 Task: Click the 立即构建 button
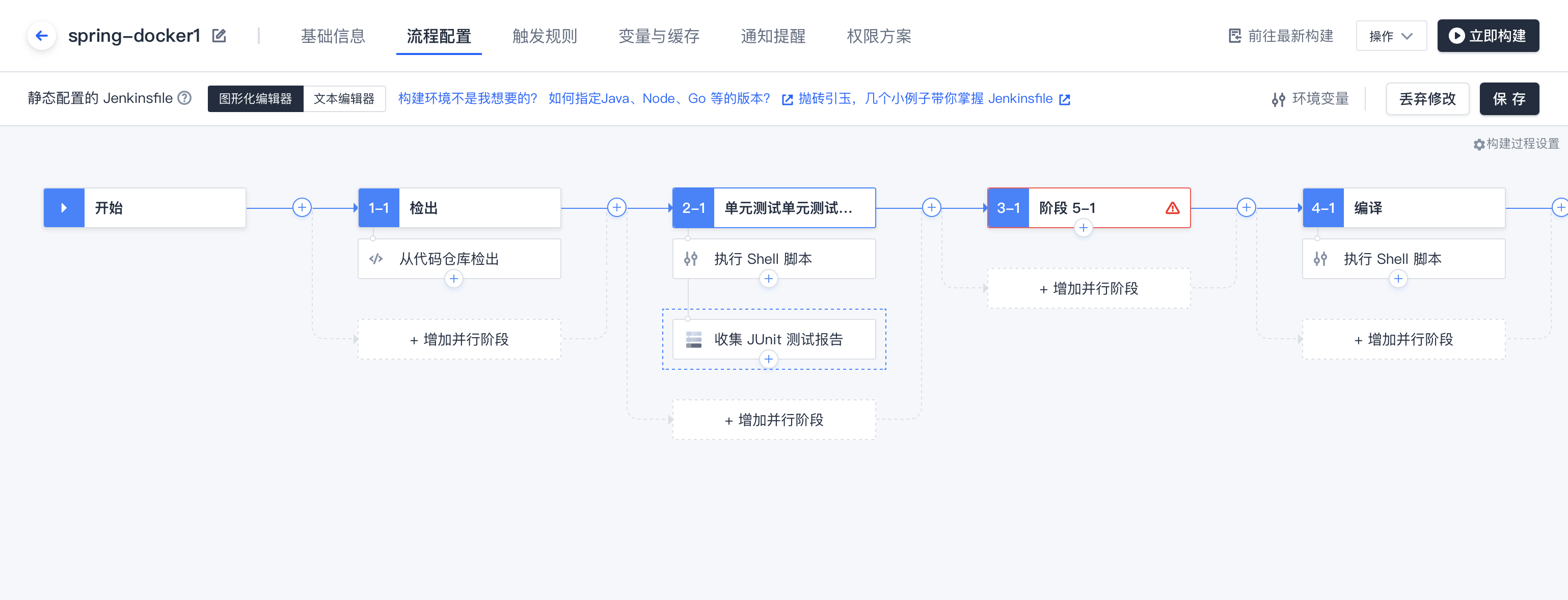(1488, 35)
